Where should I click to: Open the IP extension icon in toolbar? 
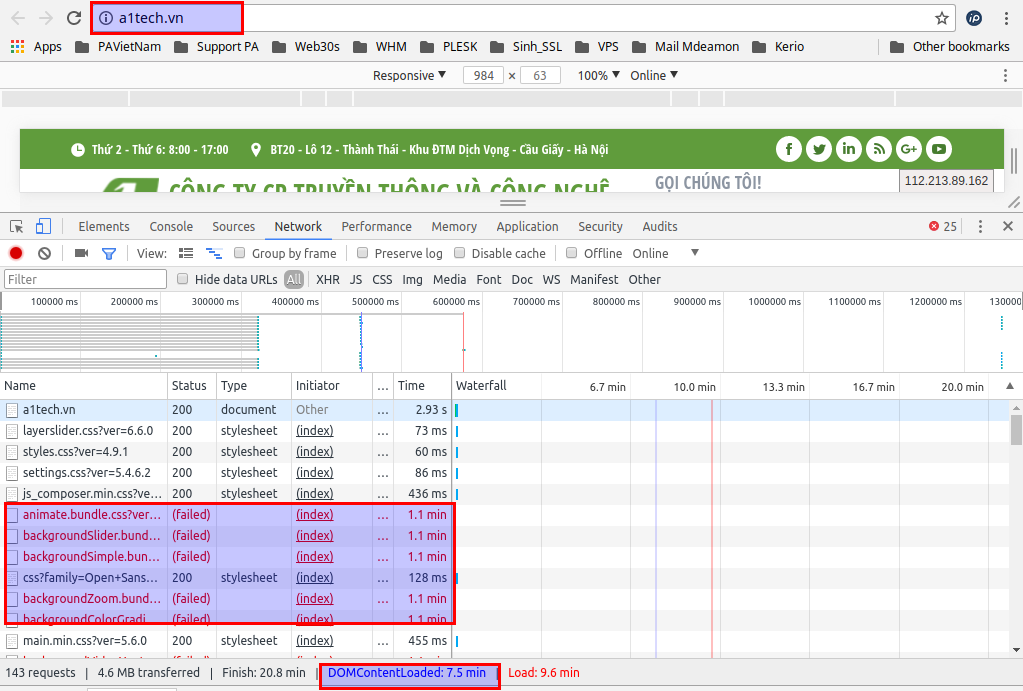pyautogui.click(x=974, y=18)
